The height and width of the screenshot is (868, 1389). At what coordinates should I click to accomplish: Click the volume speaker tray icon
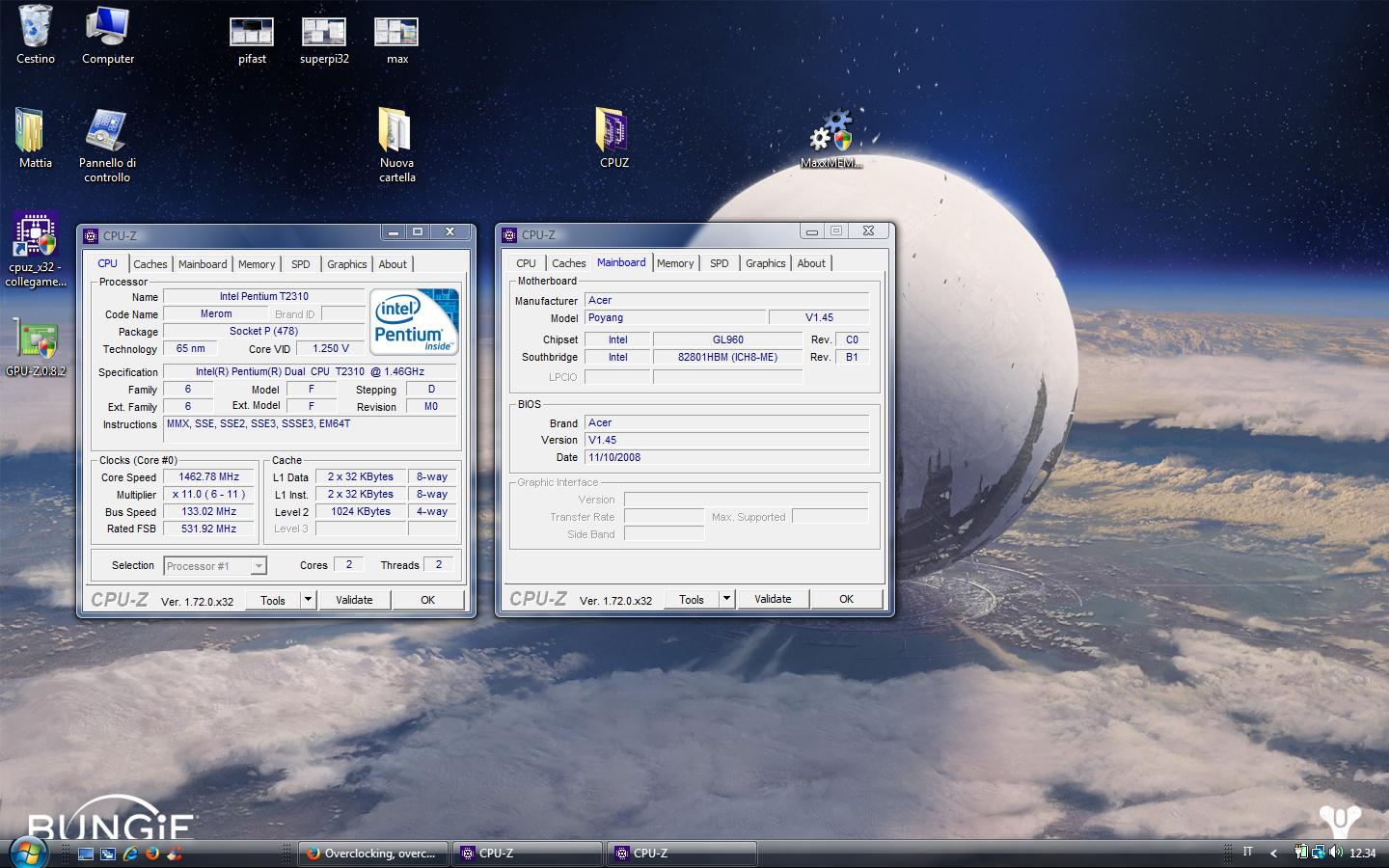pyautogui.click(x=1335, y=853)
